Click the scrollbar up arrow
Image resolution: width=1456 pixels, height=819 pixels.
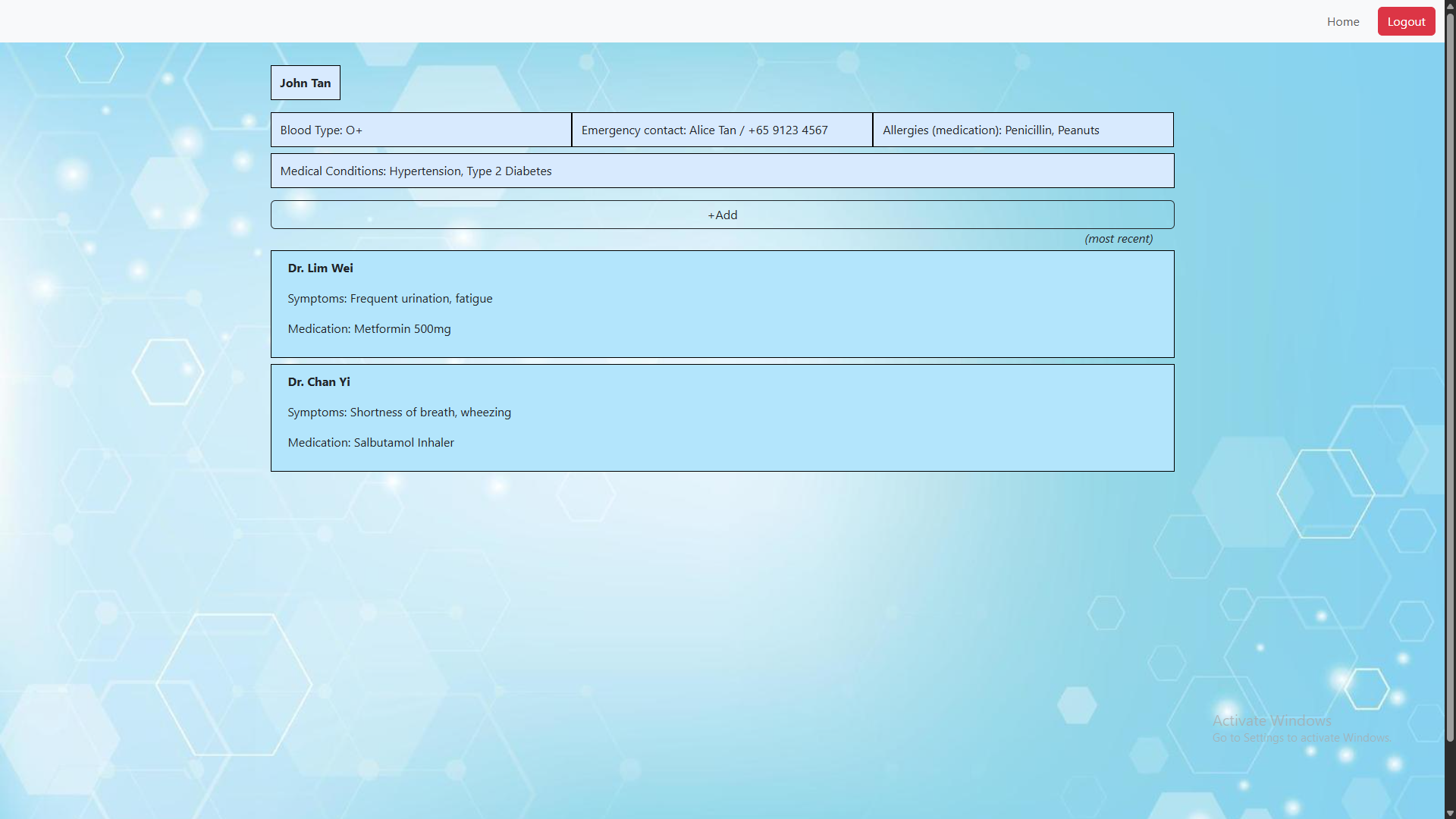click(x=1450, y=5)
